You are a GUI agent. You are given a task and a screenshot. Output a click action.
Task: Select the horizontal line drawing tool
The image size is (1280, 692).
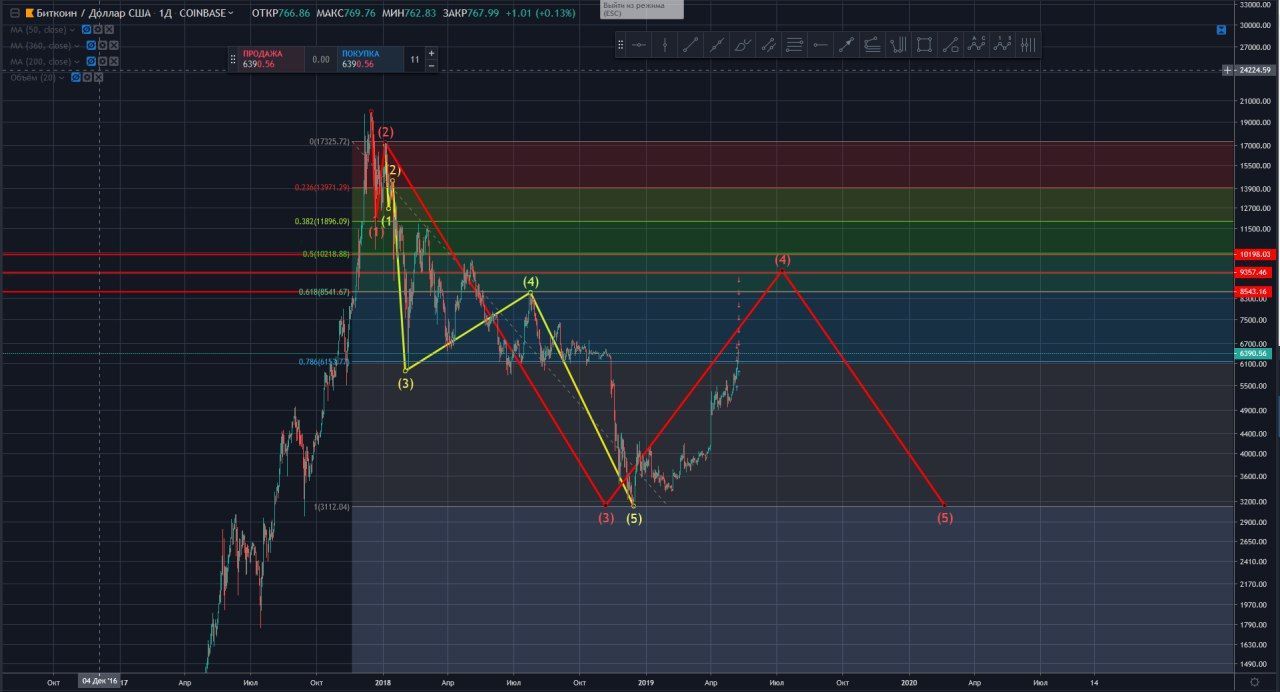(x=639, y=45)
